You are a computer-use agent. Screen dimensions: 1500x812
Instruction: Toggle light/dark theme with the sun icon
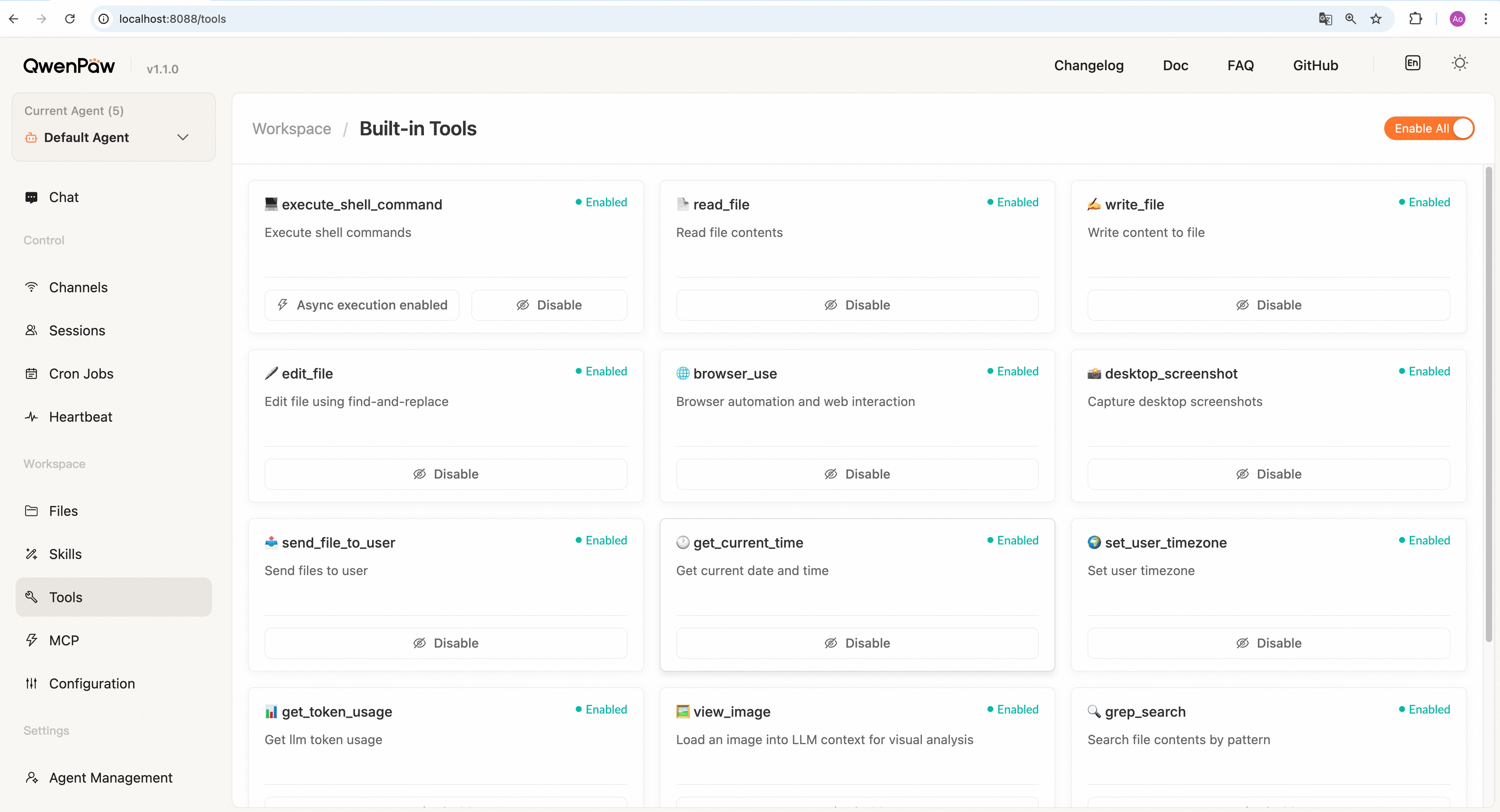(1459, 64)
